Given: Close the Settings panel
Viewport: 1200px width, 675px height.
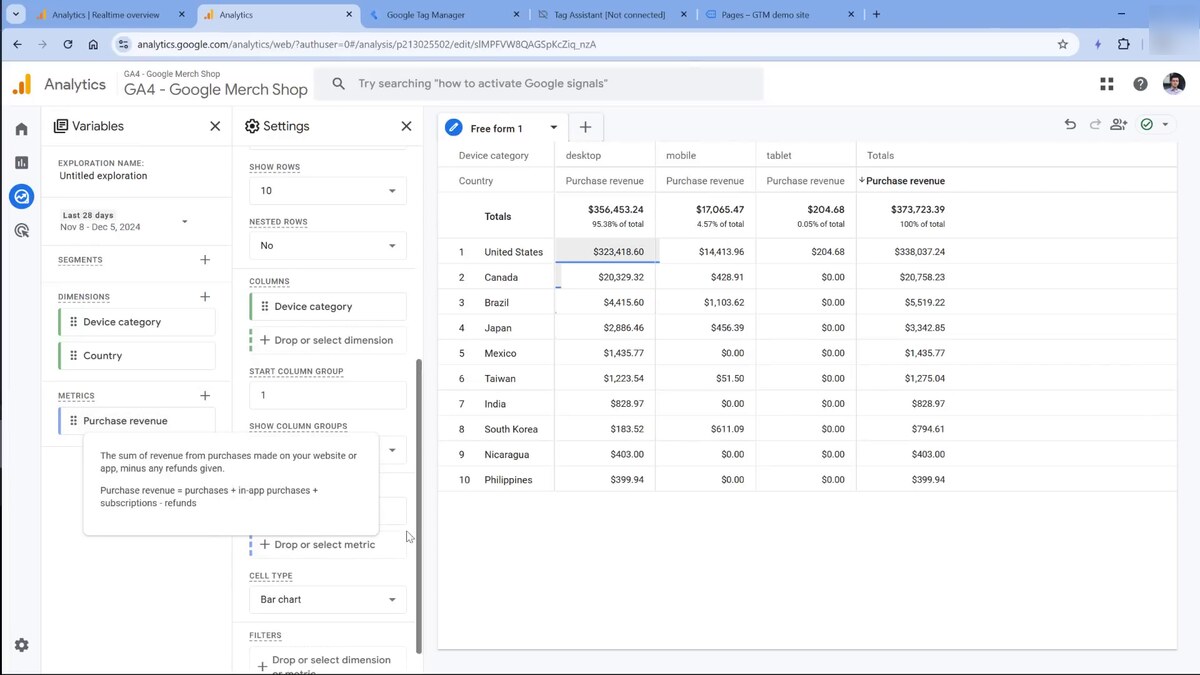Looking at the screenshot, I should (406, 126).
